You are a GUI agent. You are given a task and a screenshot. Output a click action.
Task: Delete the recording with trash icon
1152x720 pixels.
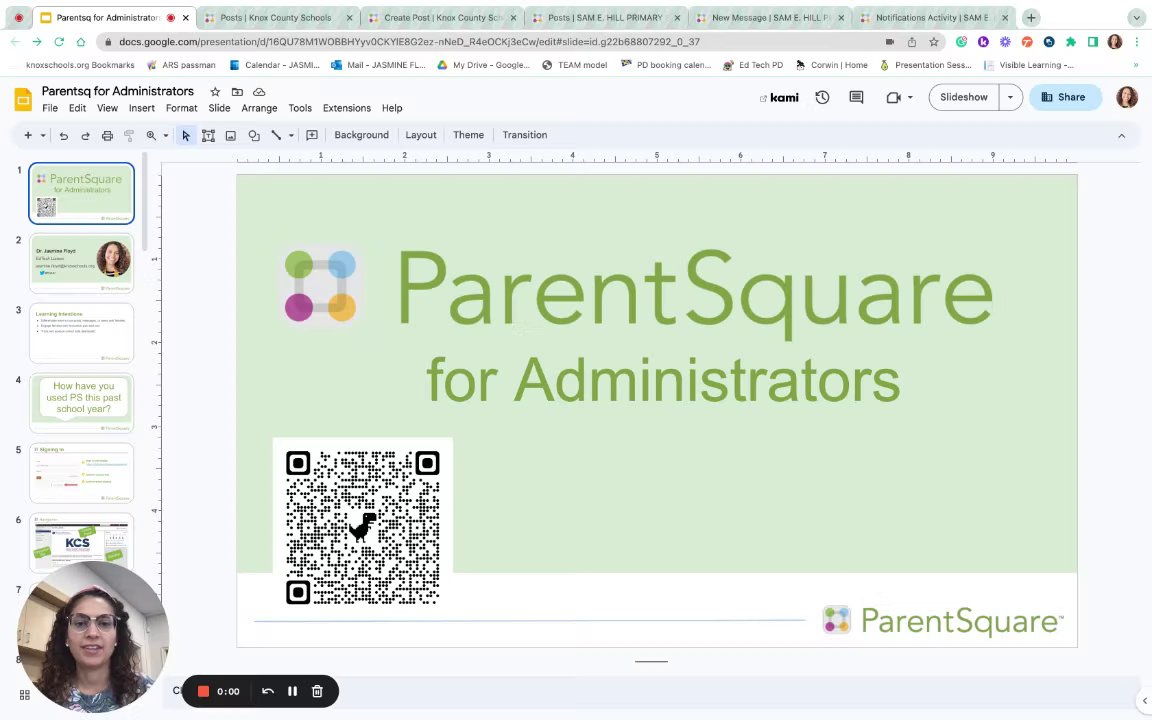pyautogui.click(x=317, y=691)
